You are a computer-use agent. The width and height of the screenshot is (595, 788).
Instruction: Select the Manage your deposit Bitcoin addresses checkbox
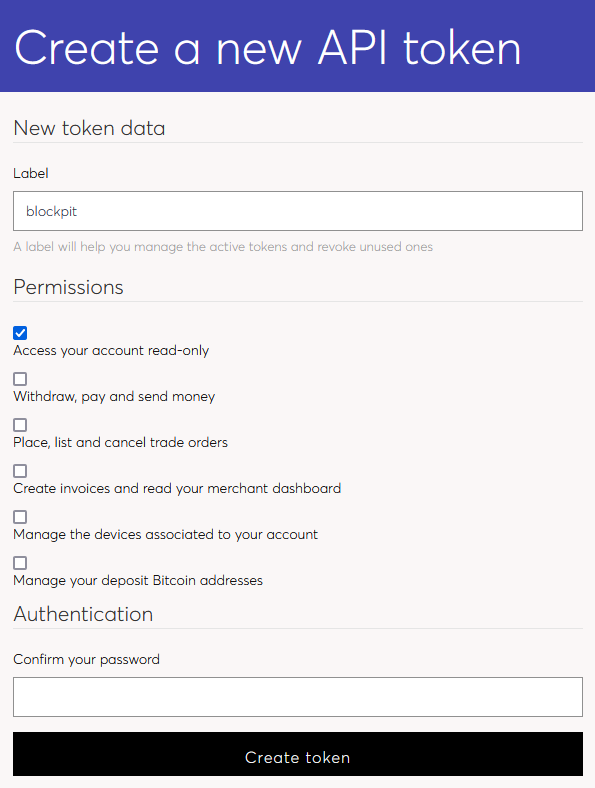click(20, 563)
